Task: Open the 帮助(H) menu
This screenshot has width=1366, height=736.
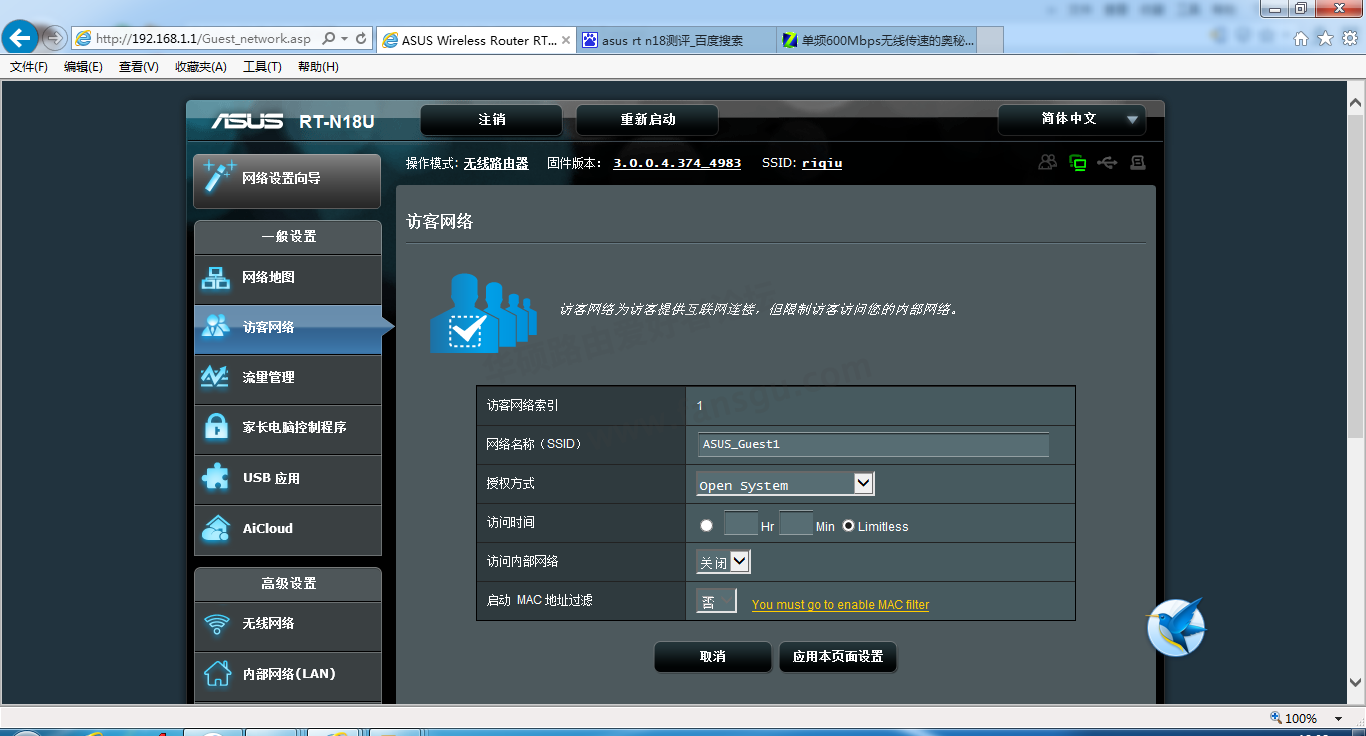Action: pyautogui.click(x=318, y=67)
